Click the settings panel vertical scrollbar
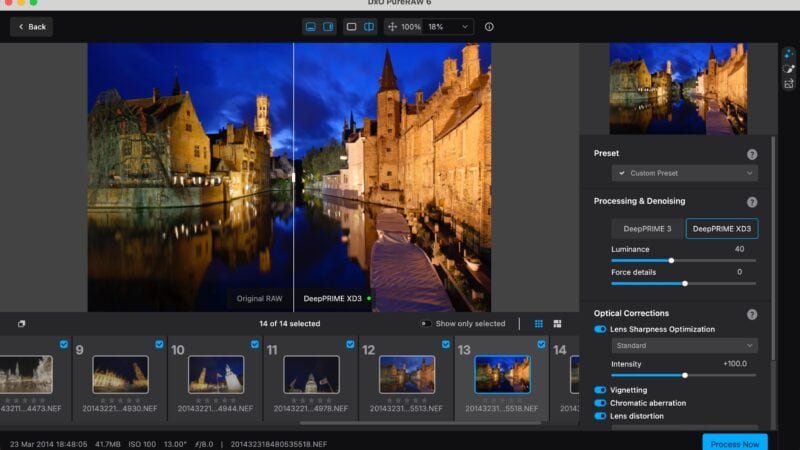The height and width of the screenshot is (450, 800). click(773, 247)
